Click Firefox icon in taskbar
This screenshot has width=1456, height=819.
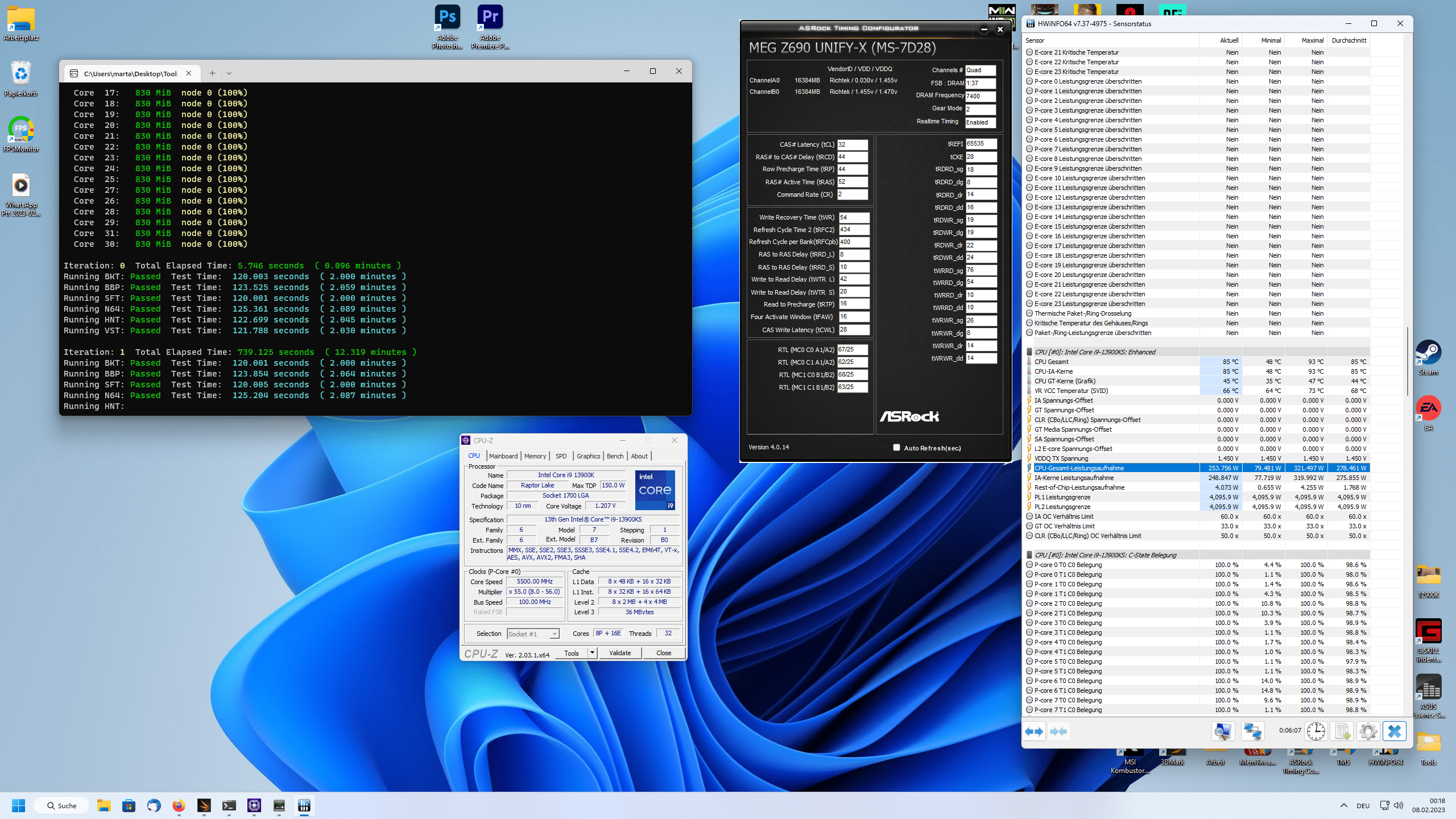179,805
